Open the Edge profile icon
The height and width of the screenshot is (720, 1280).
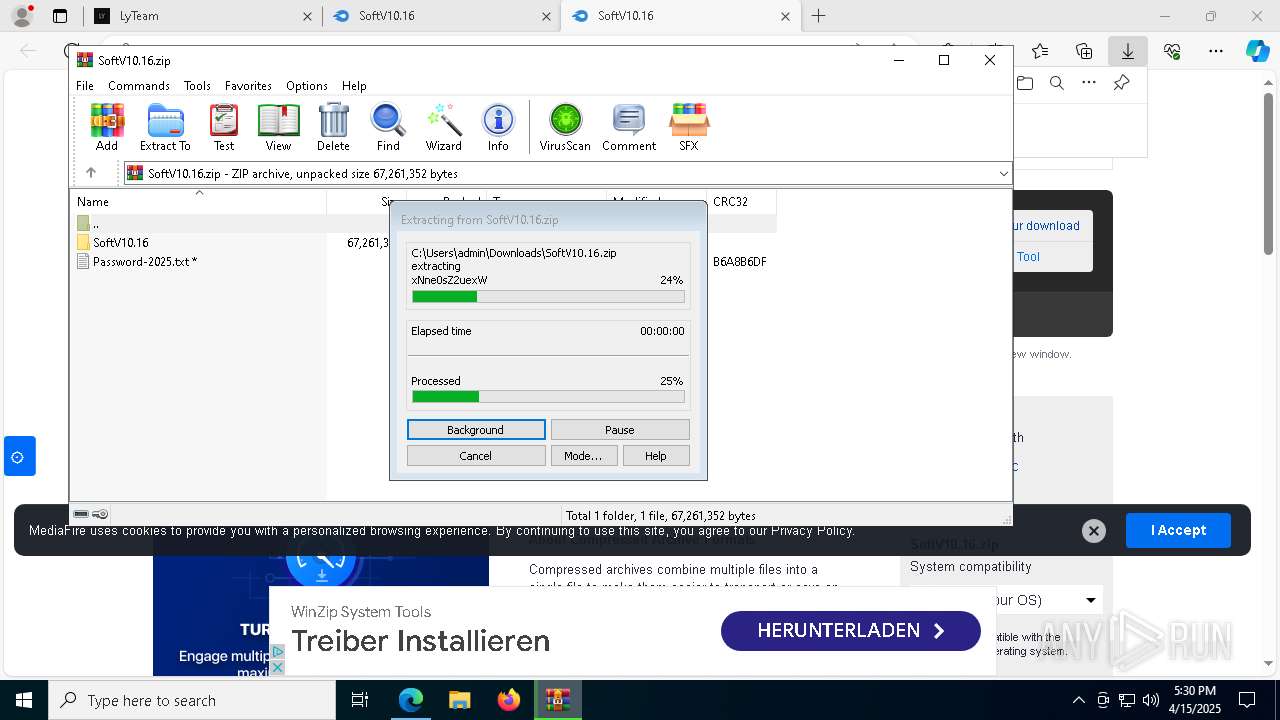(x=22, y=16)
